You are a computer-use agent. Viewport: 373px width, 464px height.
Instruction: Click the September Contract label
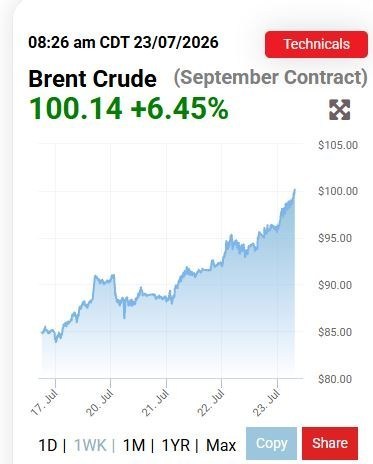[271, 78]
